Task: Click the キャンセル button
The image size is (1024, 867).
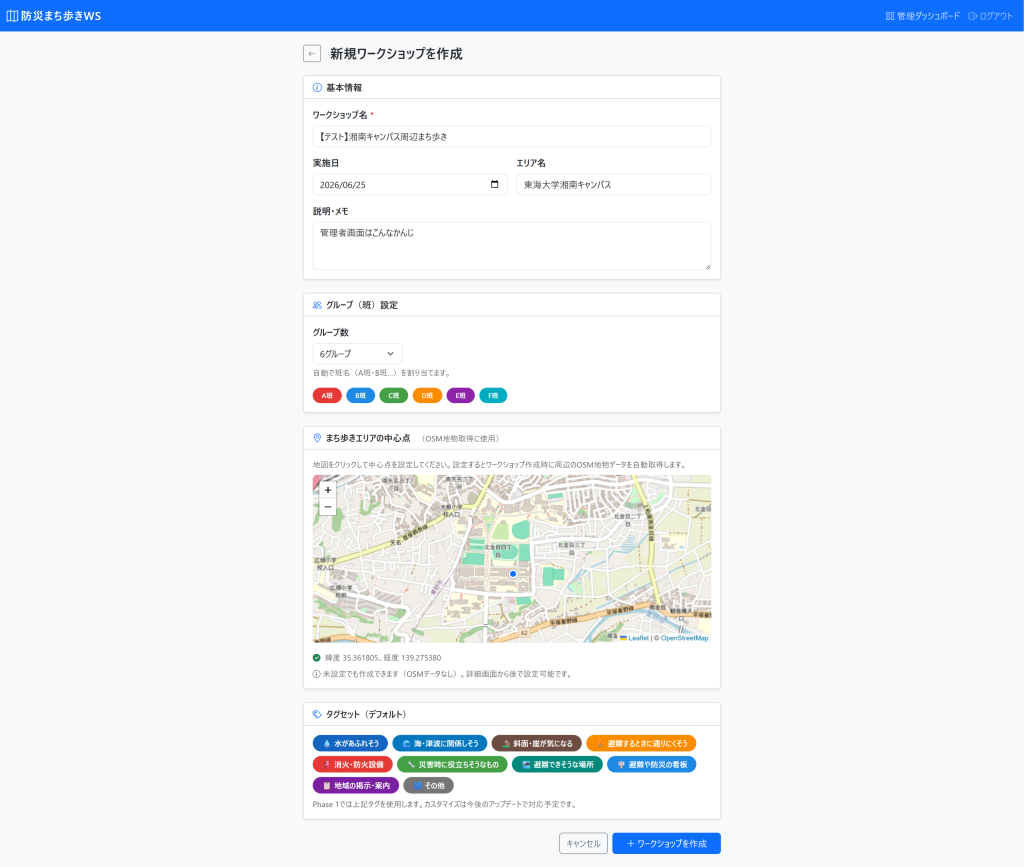Action: [583, 843]
